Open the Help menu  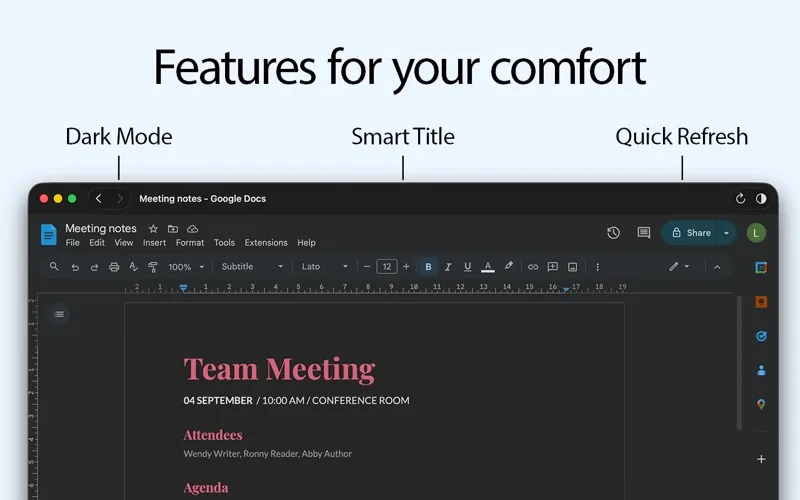coord(306,243)
